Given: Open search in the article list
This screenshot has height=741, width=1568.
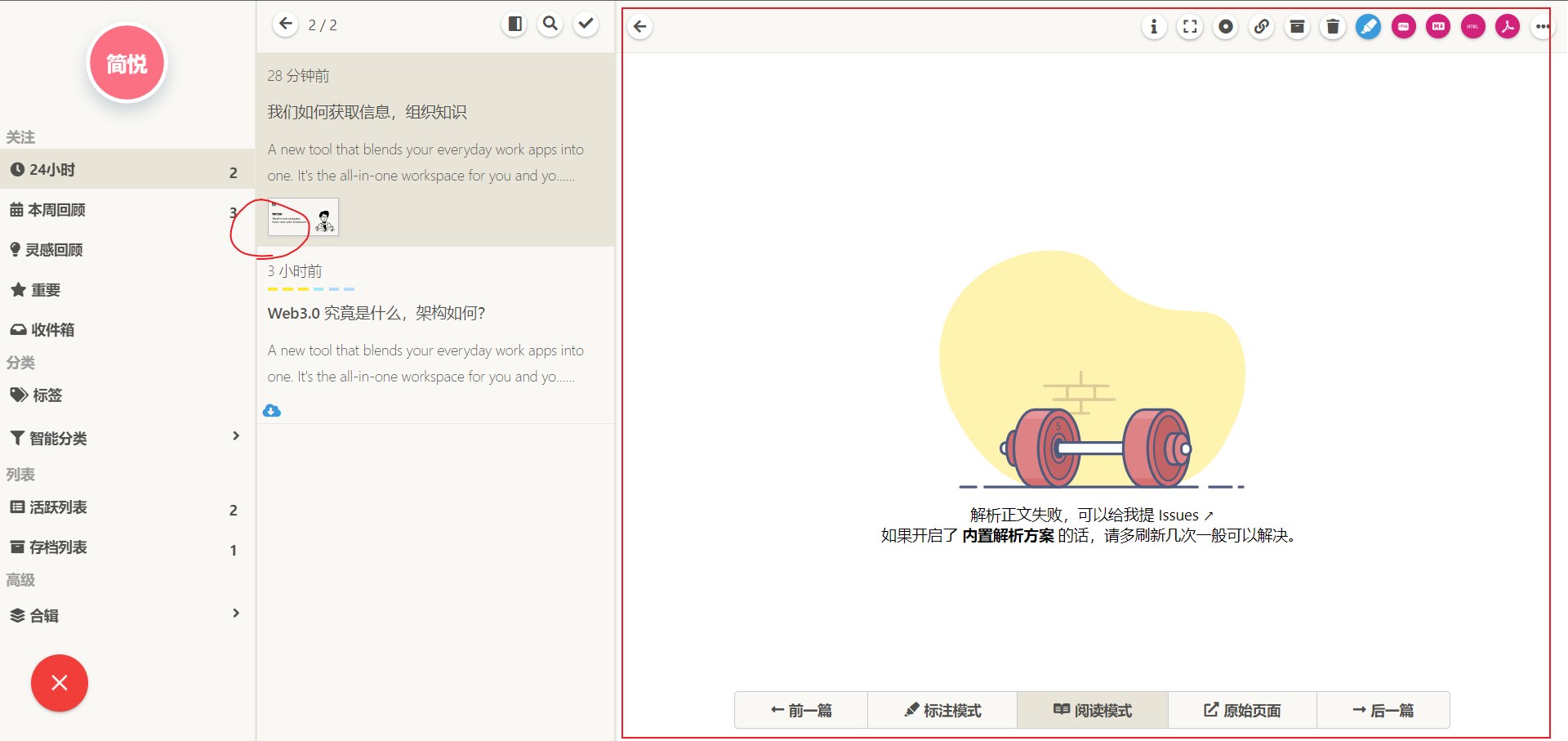Looking at the screenshot, I should (550, 24).
